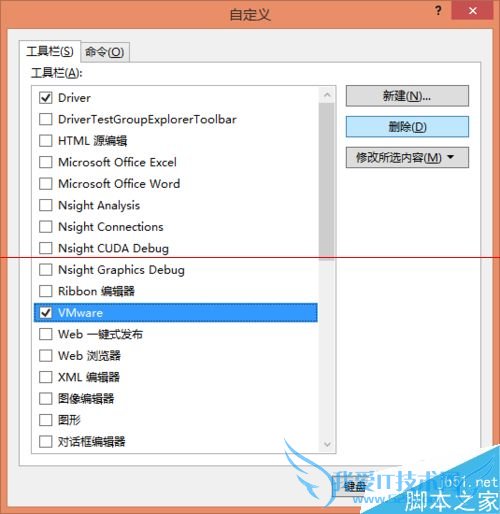Viewport: 500px width, 514px height.
Task: Enable the HTML 源编辑 toolbar checkbox
Action: 46,141
